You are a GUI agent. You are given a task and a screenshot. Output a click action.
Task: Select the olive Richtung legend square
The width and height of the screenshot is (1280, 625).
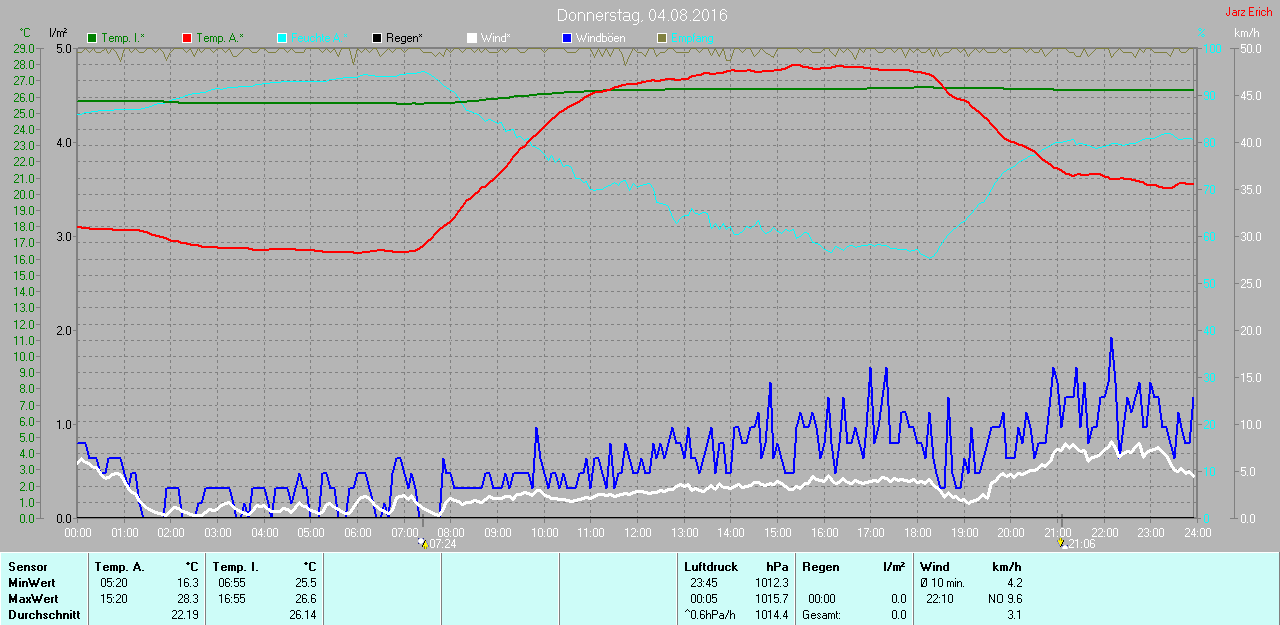point(661,38)
